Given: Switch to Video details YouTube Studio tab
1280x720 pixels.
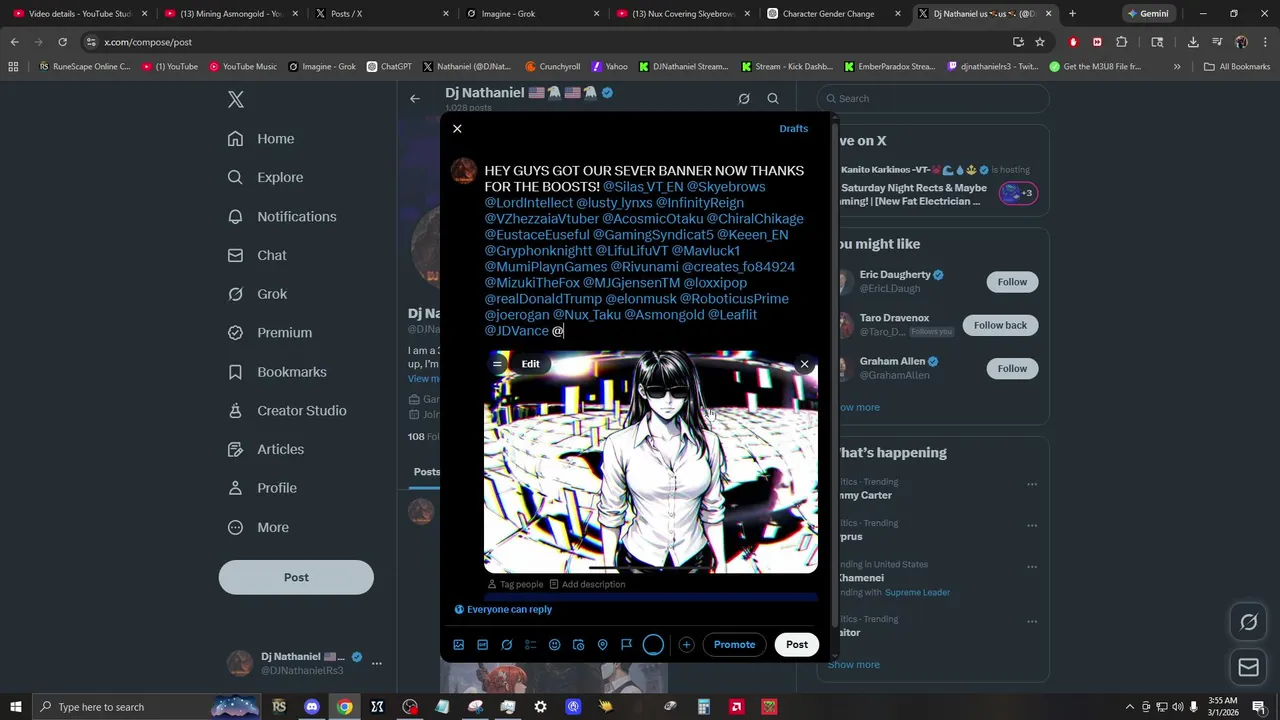Looking at the screenshot, I should coord(80,14).
